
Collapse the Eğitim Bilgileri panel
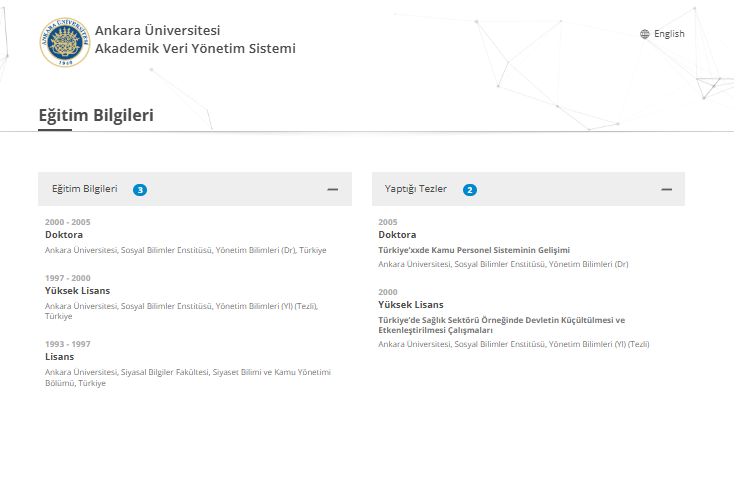(332, 189)
